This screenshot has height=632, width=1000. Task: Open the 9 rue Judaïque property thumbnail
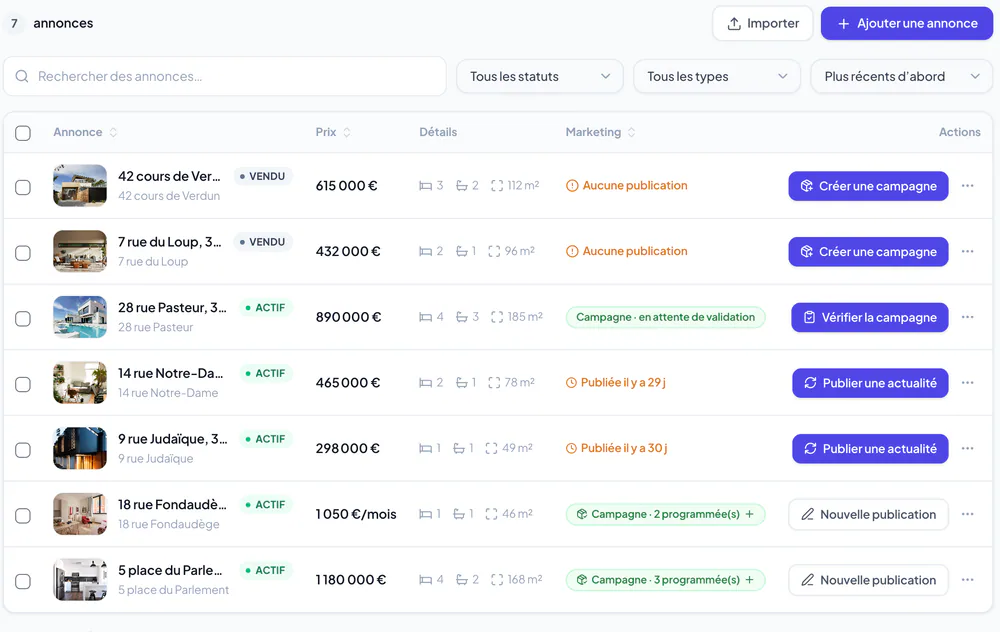pos(80,448)
